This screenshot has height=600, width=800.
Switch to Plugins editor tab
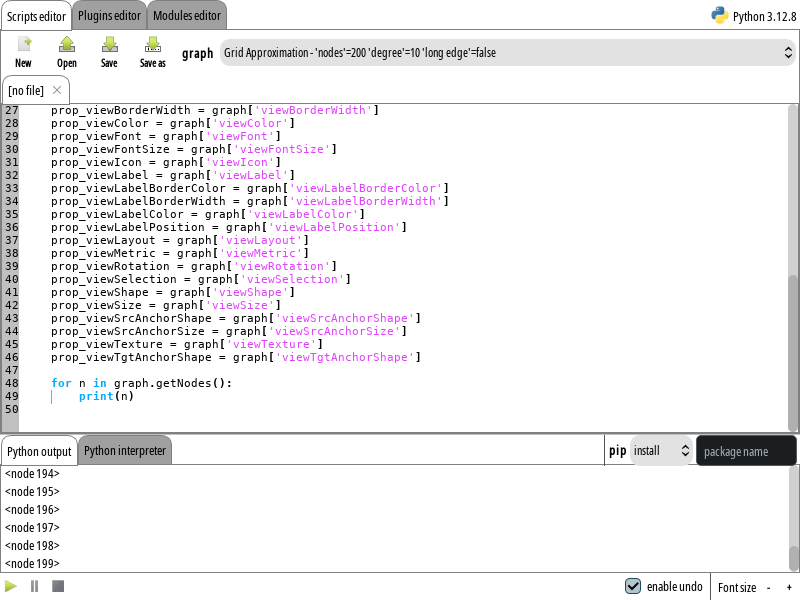click(110, 15)
